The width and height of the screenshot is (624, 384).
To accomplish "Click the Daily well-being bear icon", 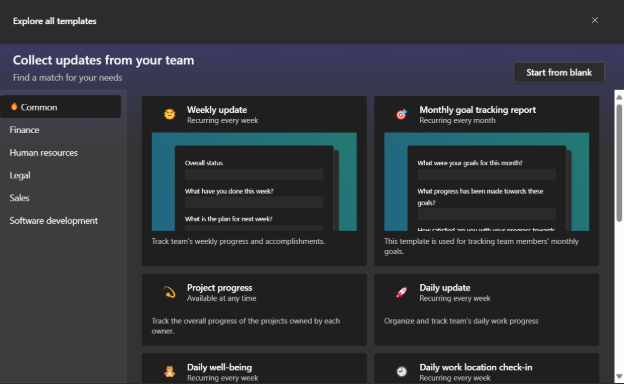I will coord(170,372).
